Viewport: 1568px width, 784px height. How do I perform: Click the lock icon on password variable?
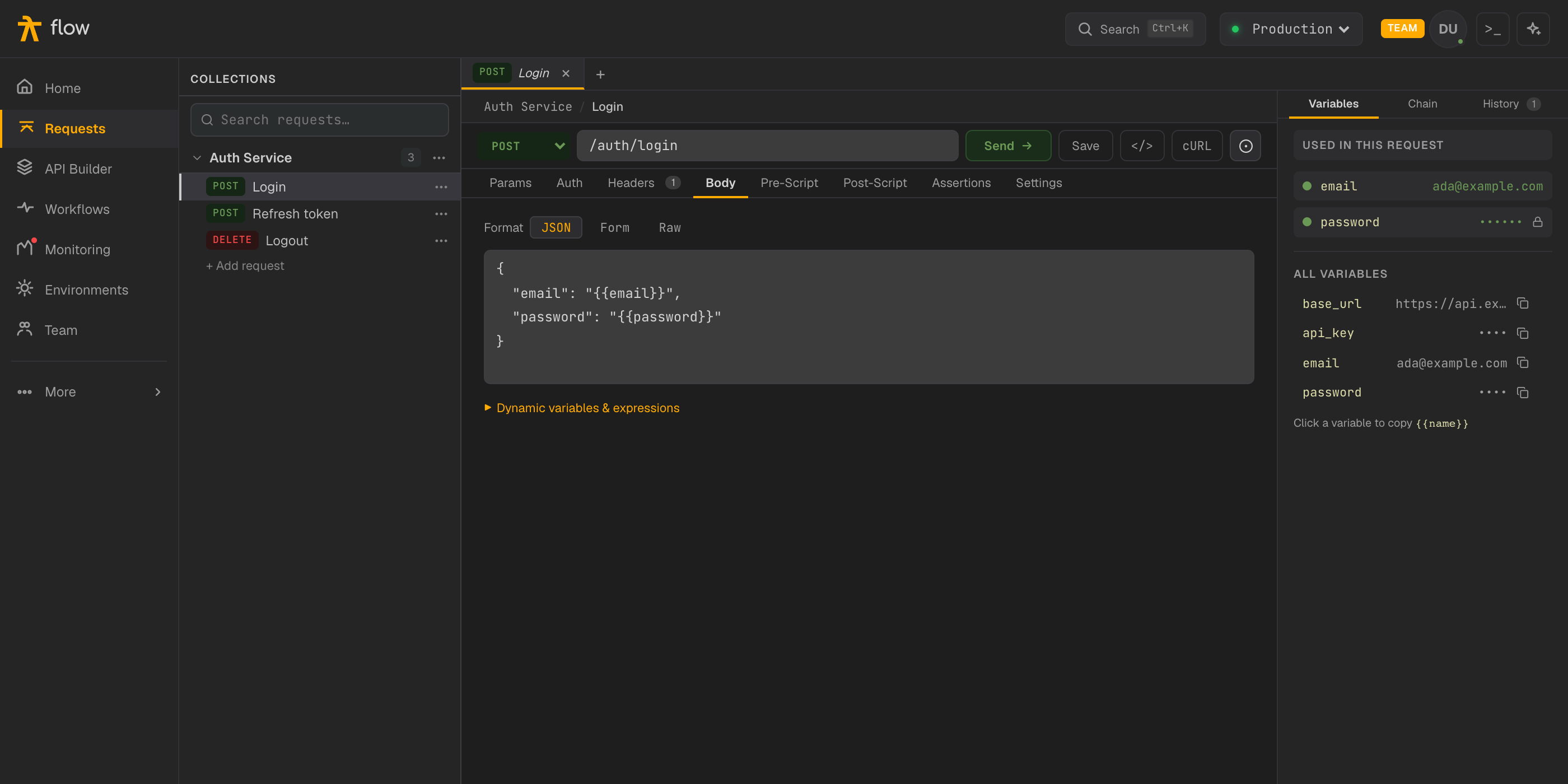[x=1537, y=222]
